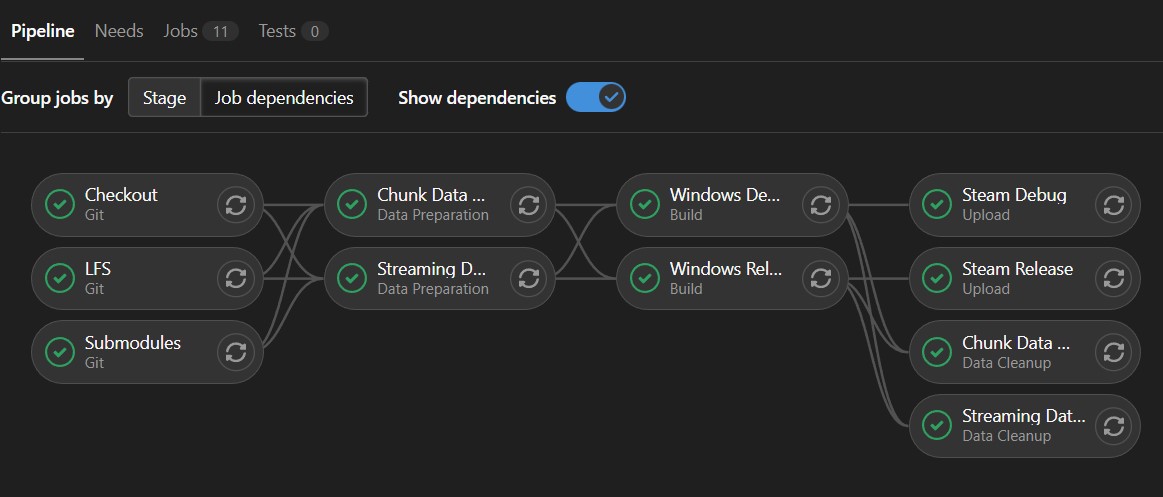Switch to the Needs tab
The width and height of the screenshot is (1163, 497).
[x=119, y=31]
